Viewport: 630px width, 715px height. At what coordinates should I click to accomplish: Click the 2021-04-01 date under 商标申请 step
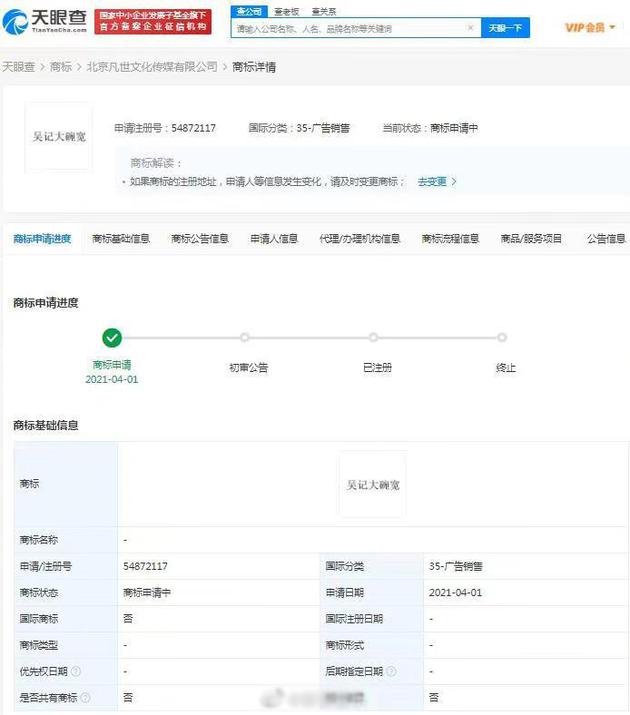pyautogui.click(x=112, y=379)
